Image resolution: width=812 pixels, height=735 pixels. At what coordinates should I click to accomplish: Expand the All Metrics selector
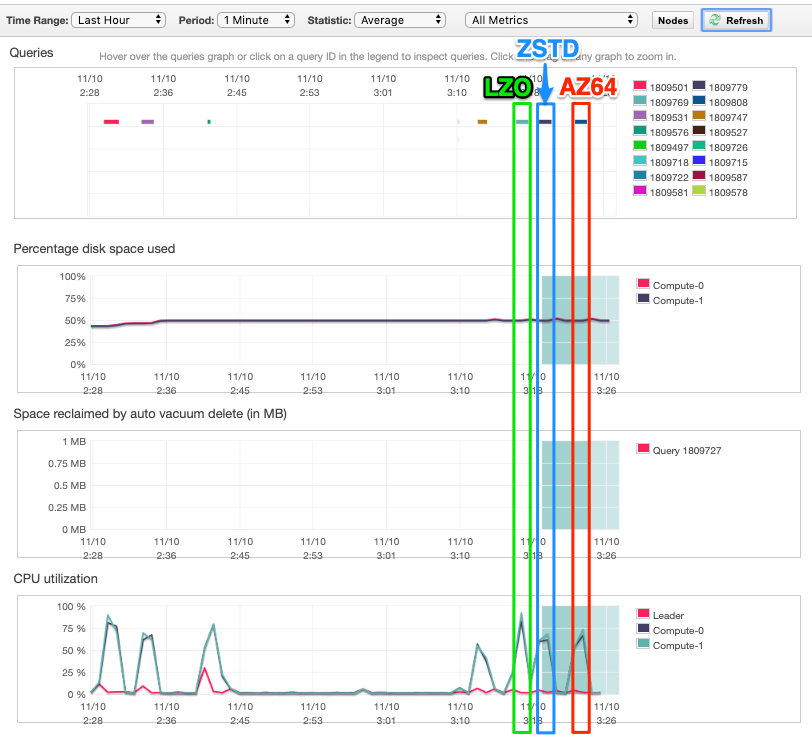(x=553, y=20)
